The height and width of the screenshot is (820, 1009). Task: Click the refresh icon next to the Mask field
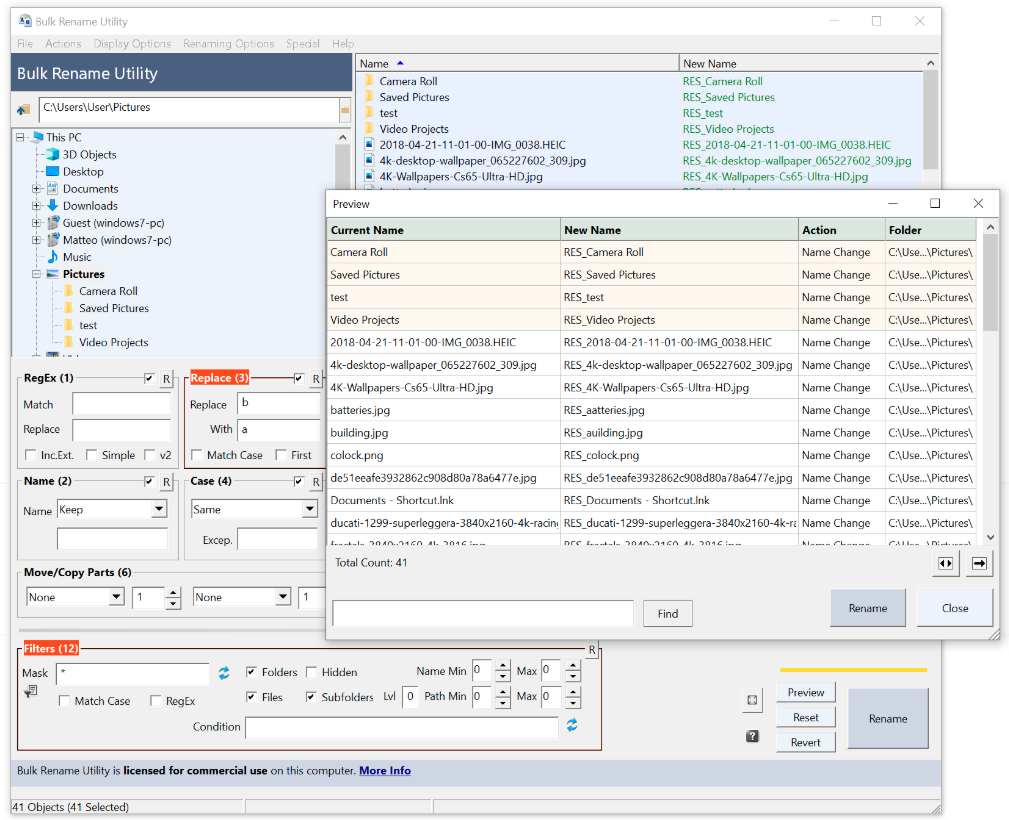224,673
